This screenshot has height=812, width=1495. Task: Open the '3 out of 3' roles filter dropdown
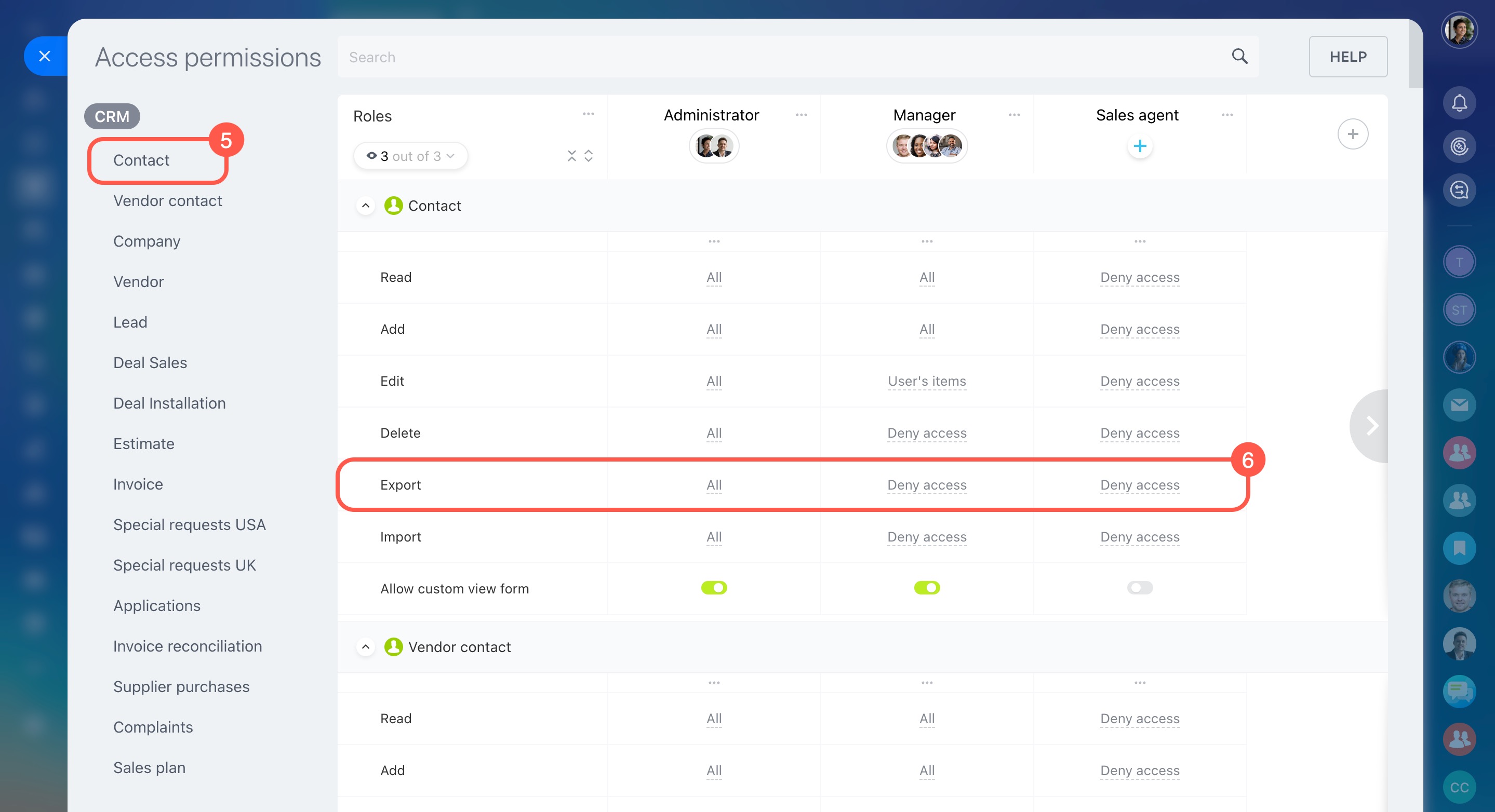tap(410, 155)
